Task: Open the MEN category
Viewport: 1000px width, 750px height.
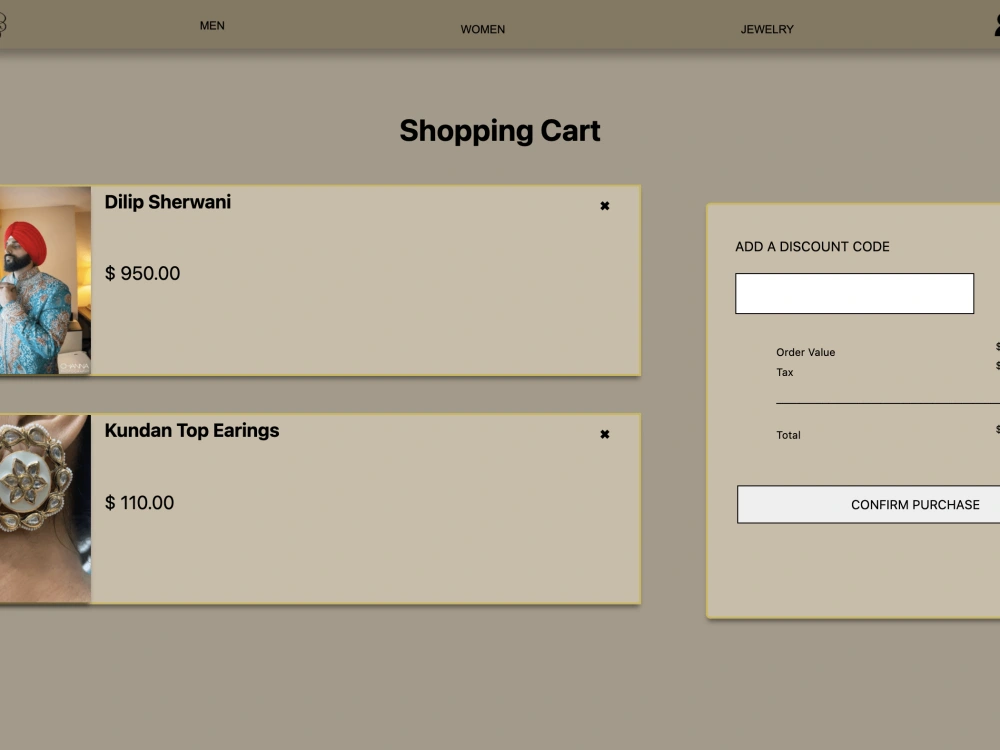Action: coord(212,26)
